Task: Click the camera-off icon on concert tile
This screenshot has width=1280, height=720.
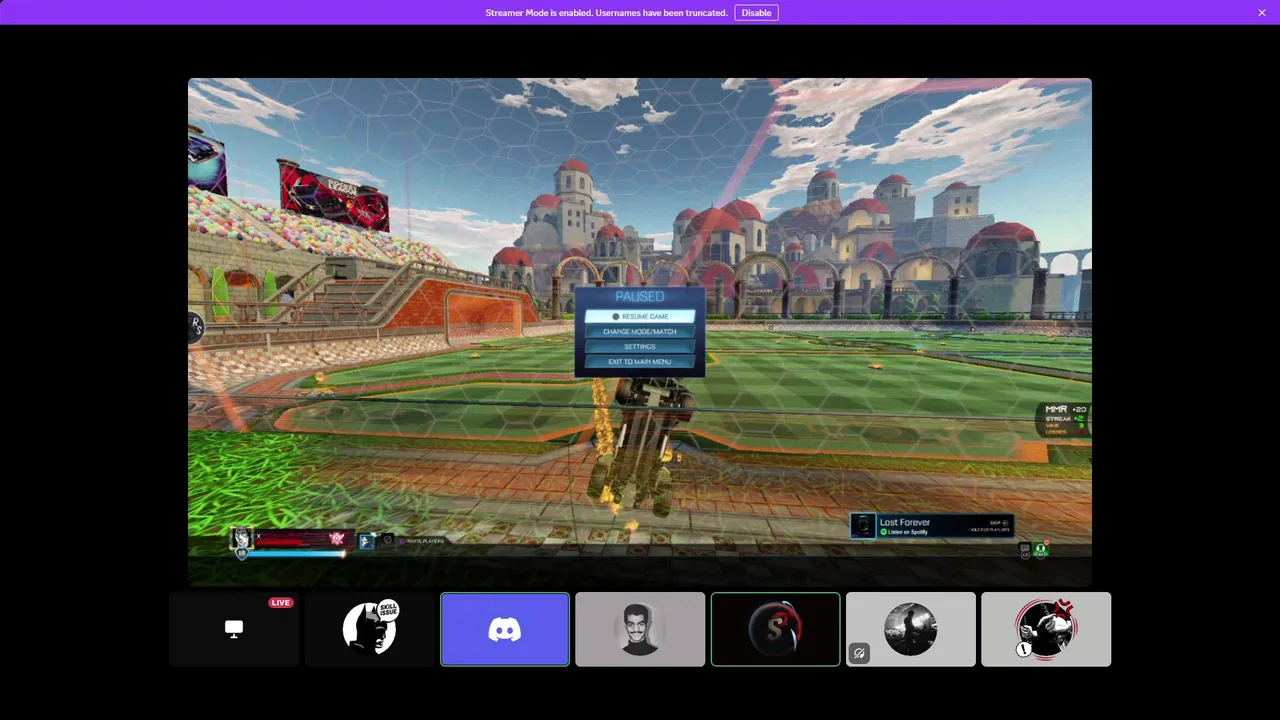Action: (x=859, y=653)
